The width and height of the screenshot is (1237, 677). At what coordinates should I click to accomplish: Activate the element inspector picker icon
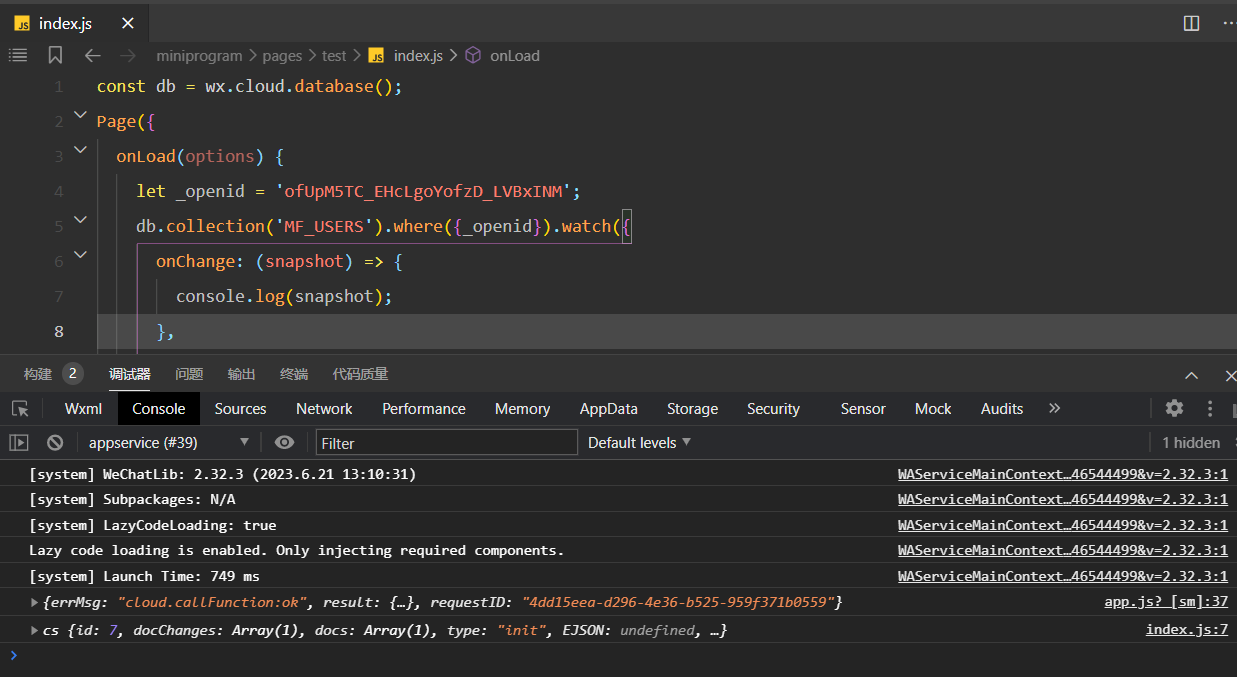pyautogui.click(x=20, y=408)
